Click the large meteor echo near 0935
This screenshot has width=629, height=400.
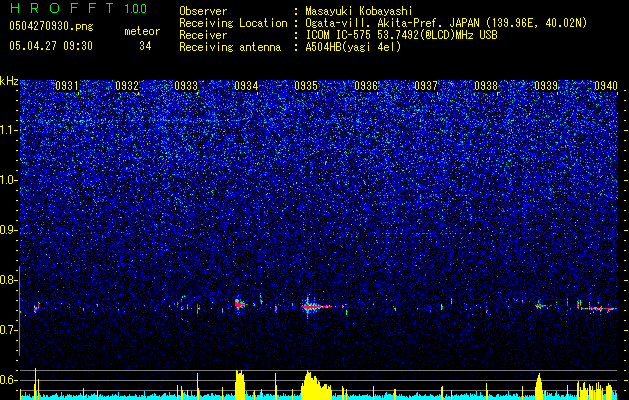(x=314, y=307)
